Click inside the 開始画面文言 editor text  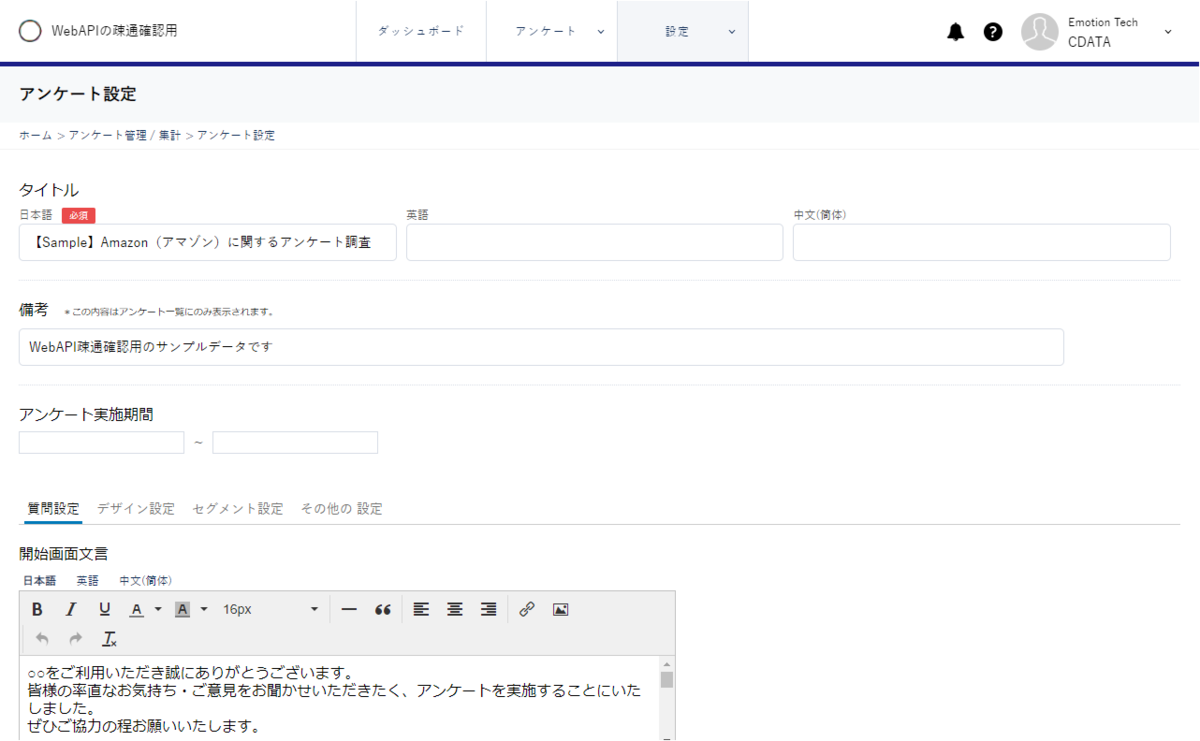click(x=340, y=698)
